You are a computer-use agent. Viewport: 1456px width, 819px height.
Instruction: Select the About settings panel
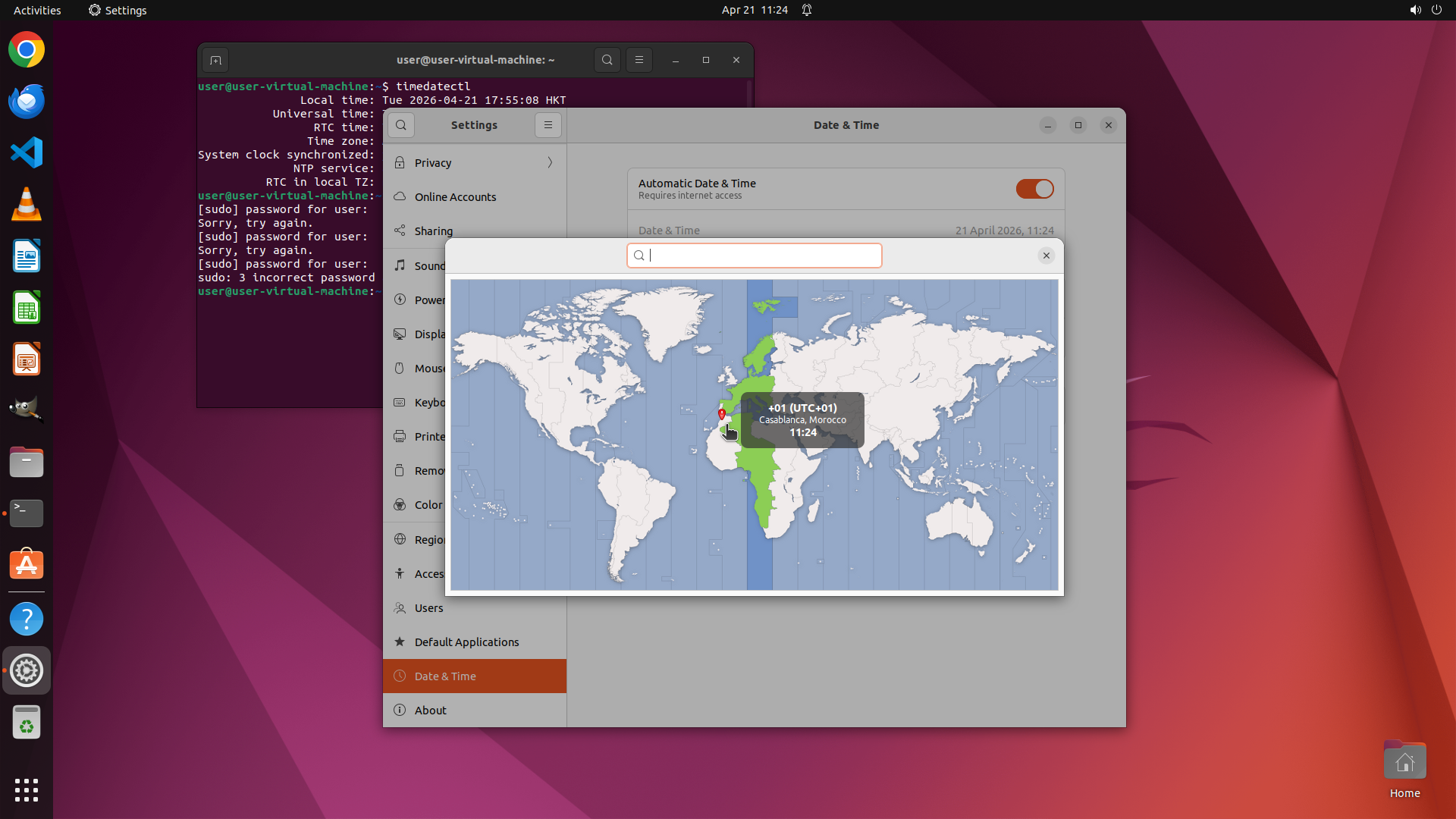(430, 710)
